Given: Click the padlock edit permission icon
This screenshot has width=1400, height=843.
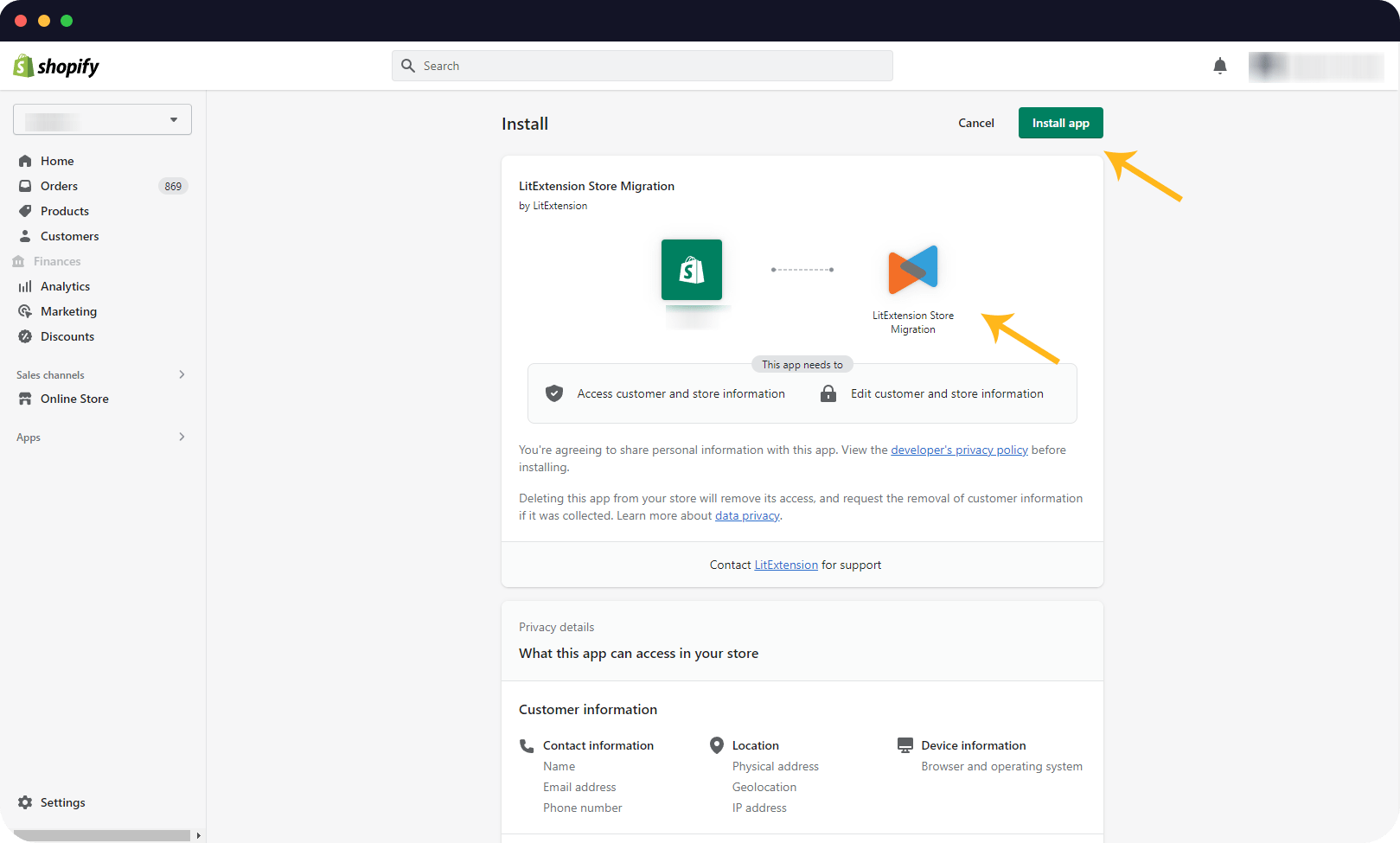Looking at the screenshot, I should click(x=828, y=393).
